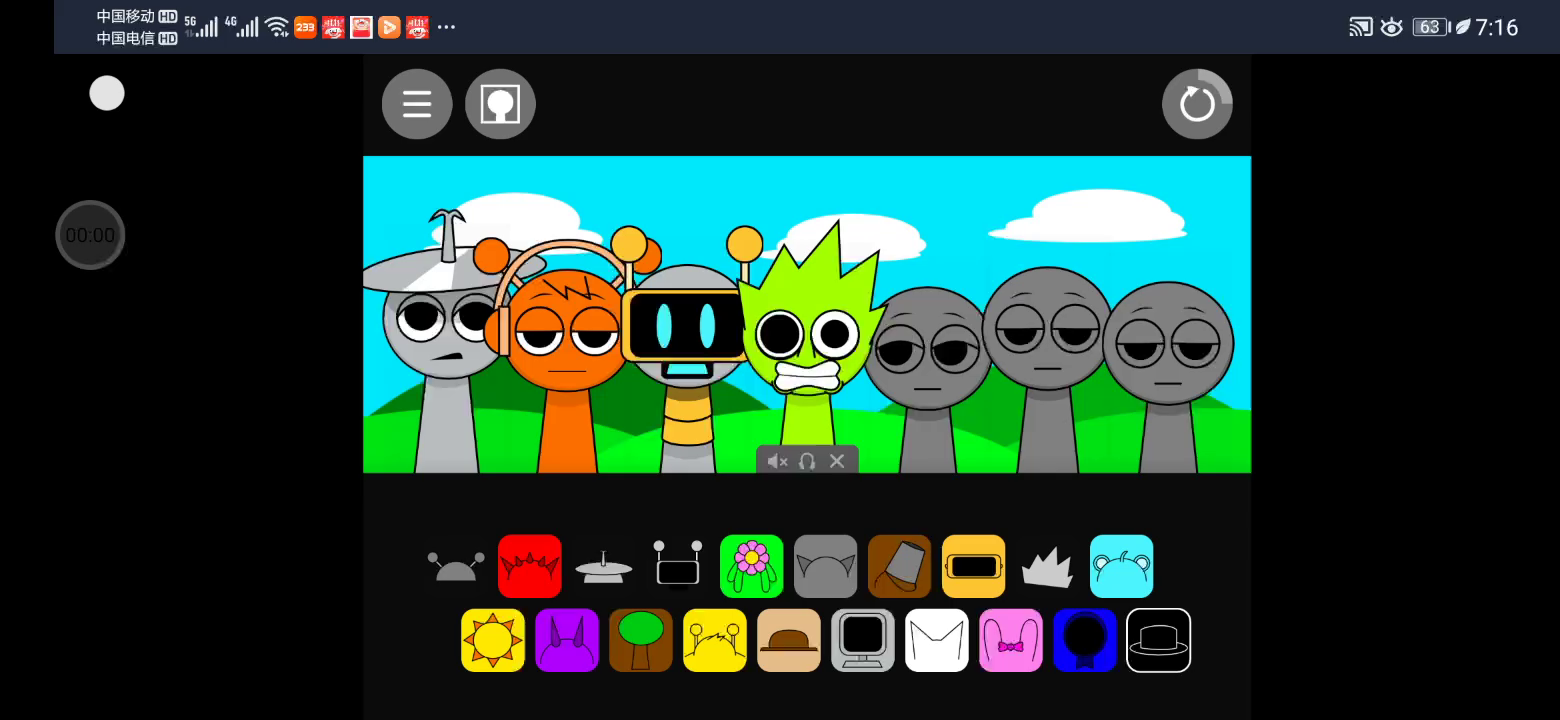Open the hamburger menu
Viewport: 1560px width, 720px height.
pos(417,104)
